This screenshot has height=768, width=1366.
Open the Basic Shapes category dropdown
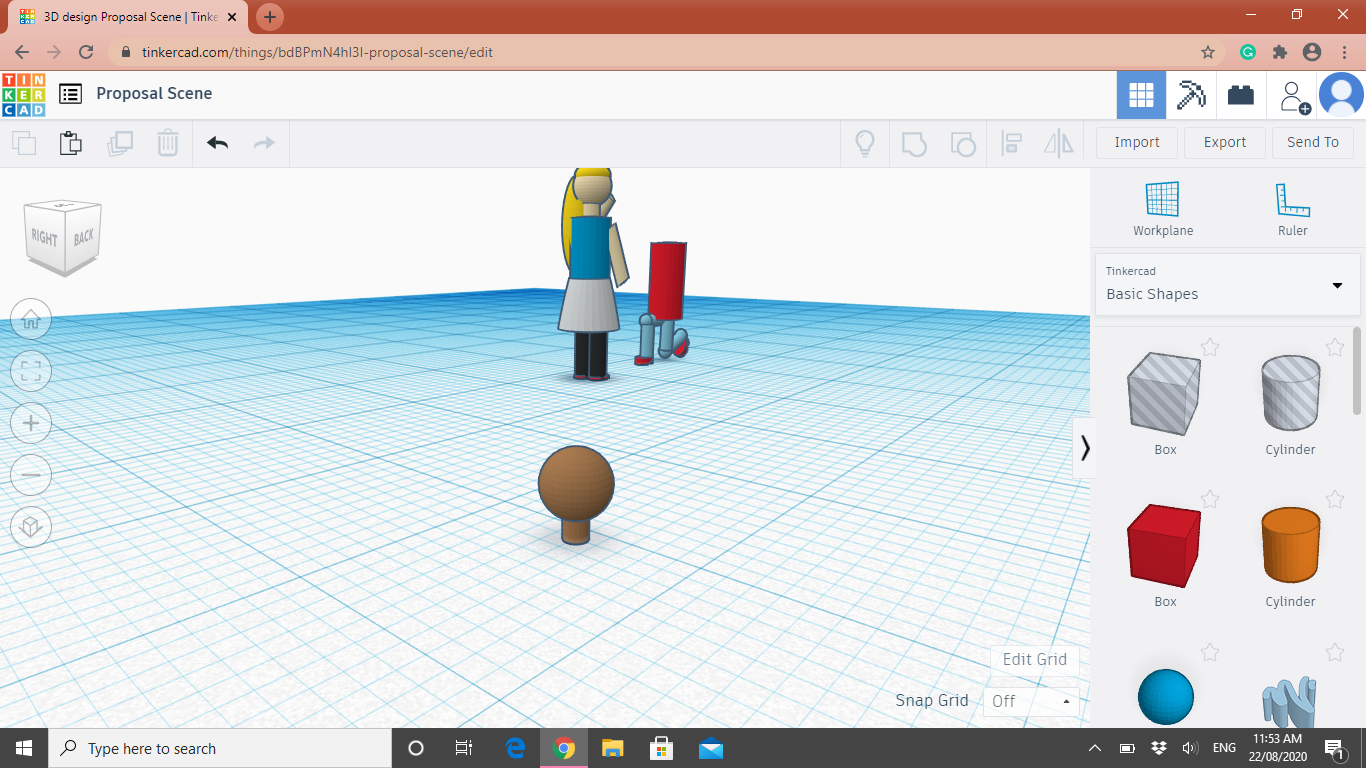(1227, 283)
